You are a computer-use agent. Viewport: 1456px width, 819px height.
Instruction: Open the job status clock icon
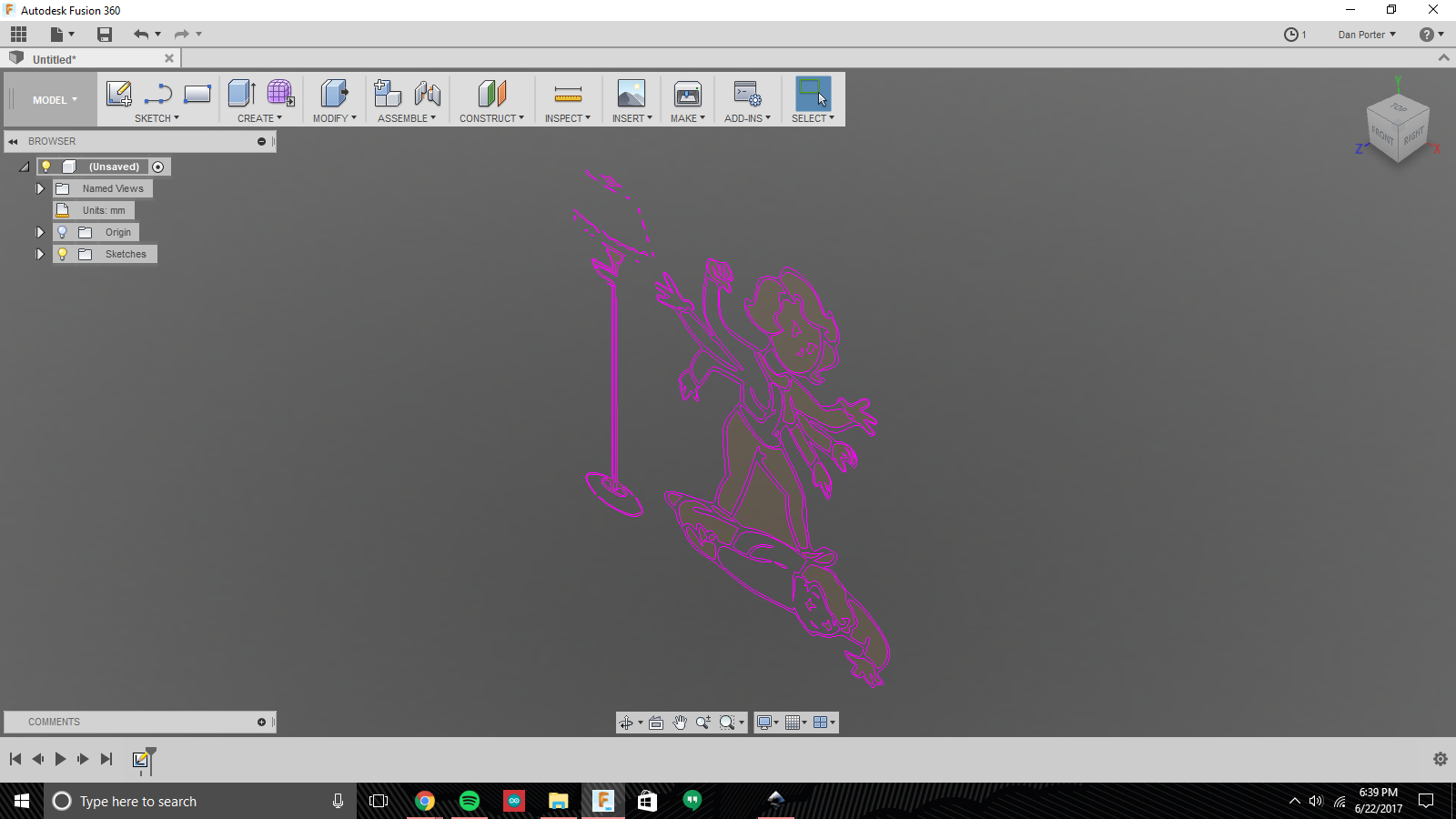tap(1291, 35)
